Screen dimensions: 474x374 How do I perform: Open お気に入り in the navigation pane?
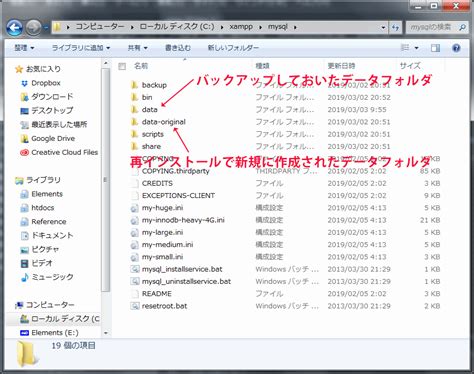click(43, 69)
